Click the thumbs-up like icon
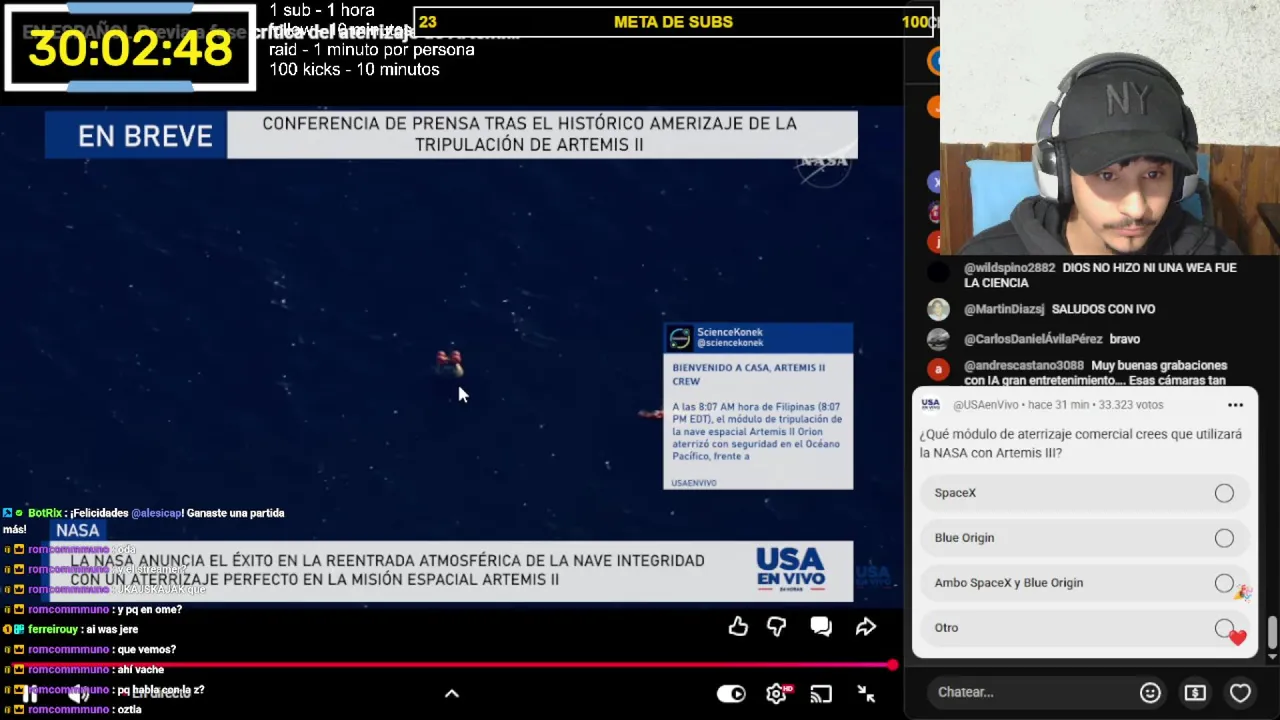The height and width of the screenshot is (720, 1280). [738, 627]
